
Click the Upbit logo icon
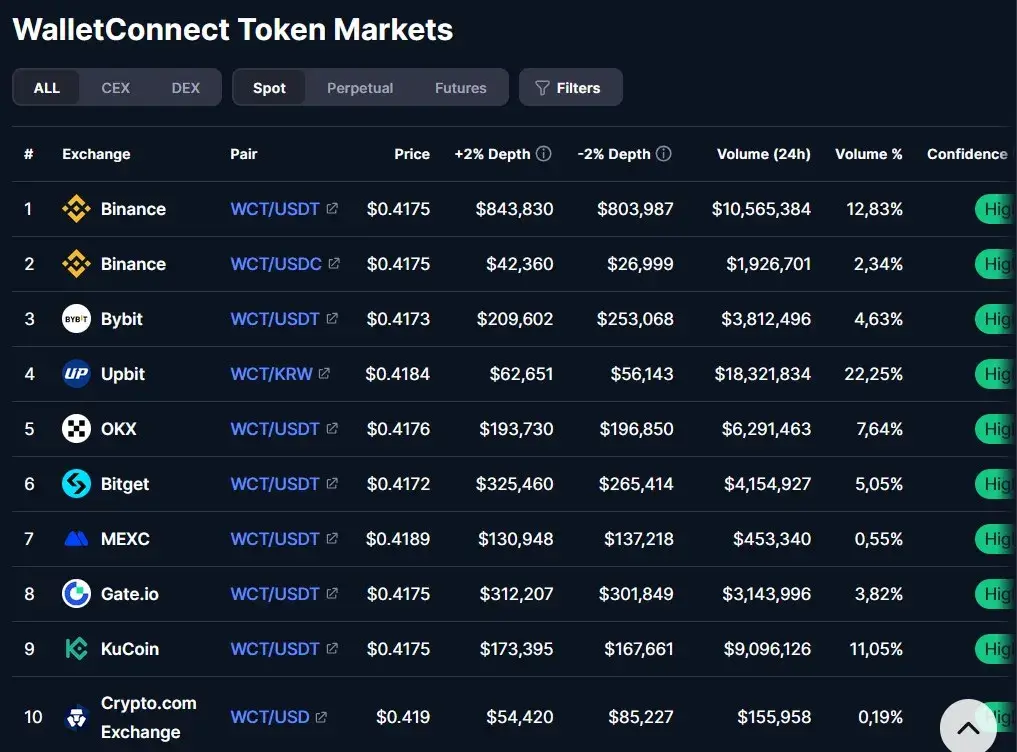point(77,374)
